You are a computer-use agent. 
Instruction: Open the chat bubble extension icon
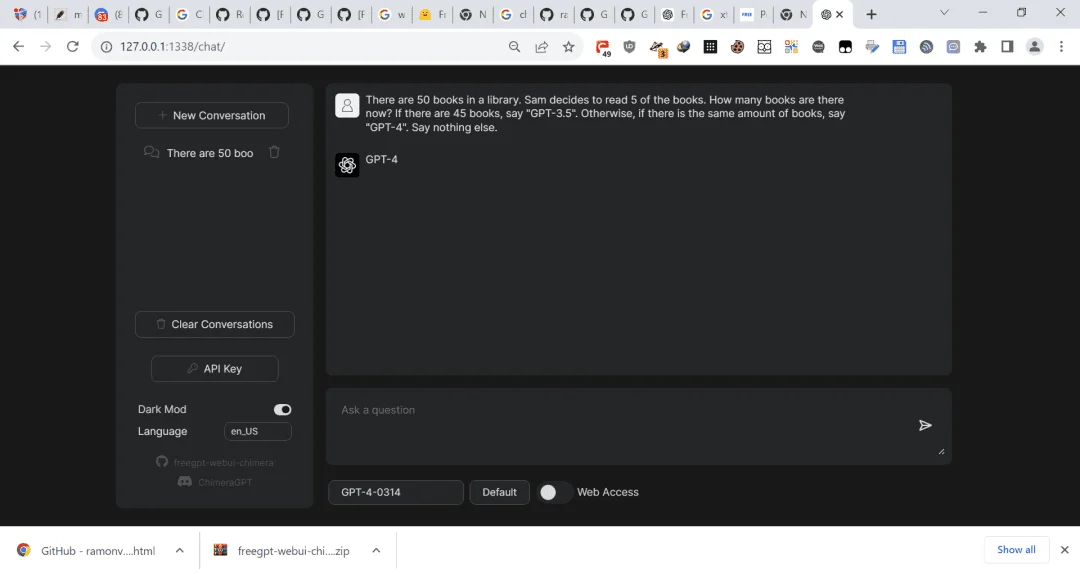pos(953,47)
